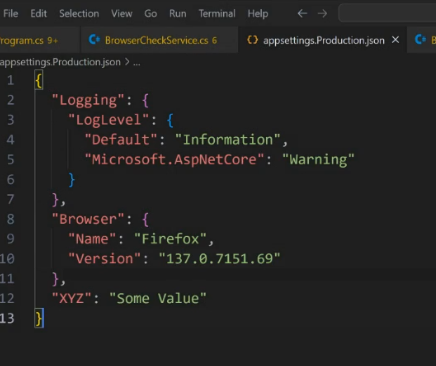Click the C# icon on BrowserCheckService.cs tab
Image resolution: width=436 pixels, height=366 pixels.
point(94,40)
